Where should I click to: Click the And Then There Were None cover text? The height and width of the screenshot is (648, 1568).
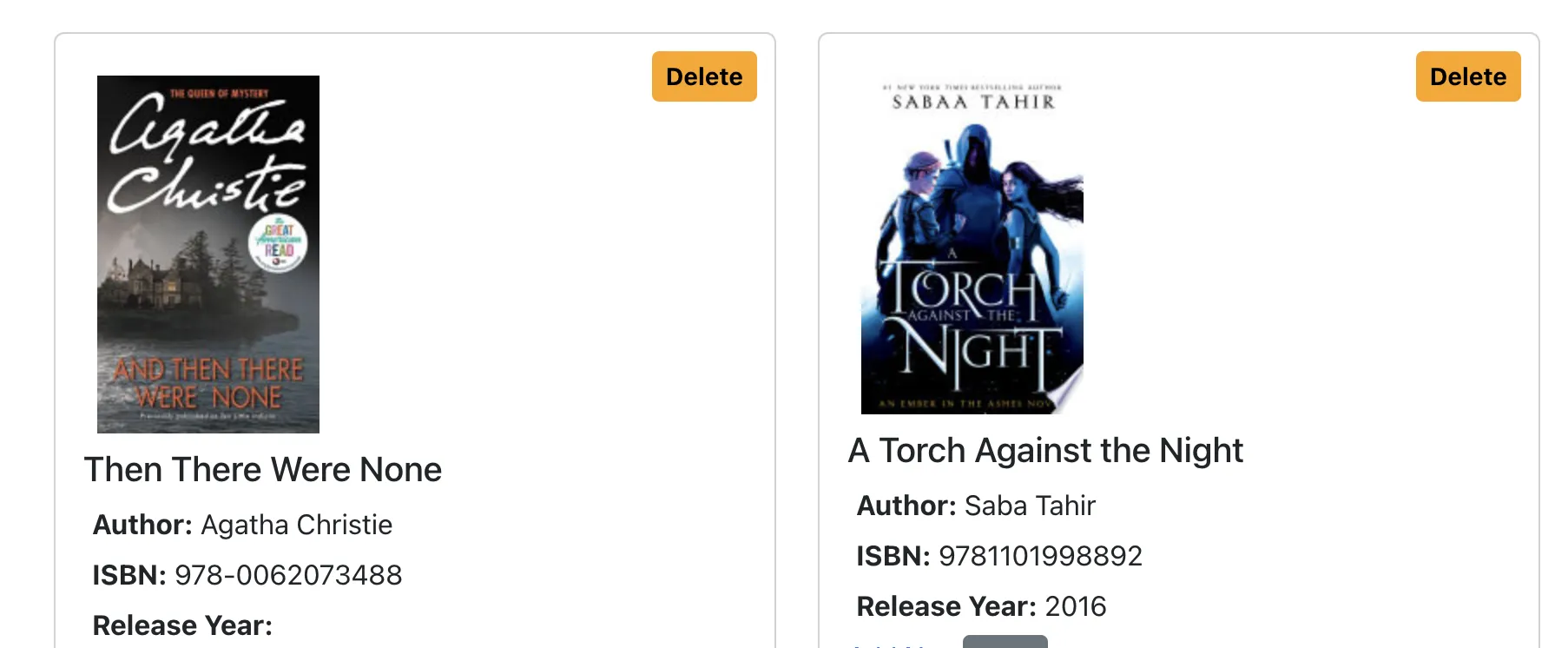click(208, 383)
